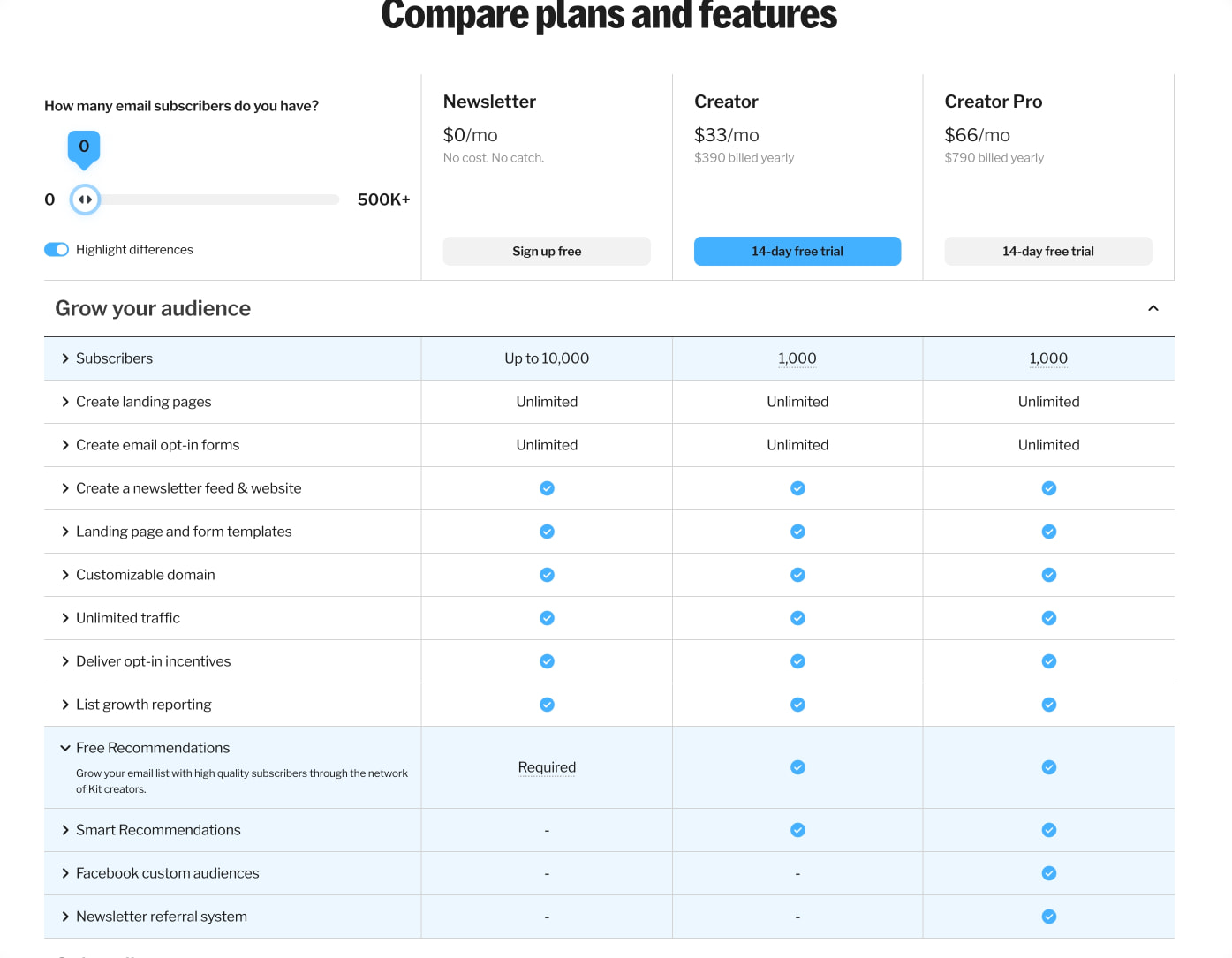Expand the Newsletter referral system row
1232x958 pixels.
coord(65,917)
